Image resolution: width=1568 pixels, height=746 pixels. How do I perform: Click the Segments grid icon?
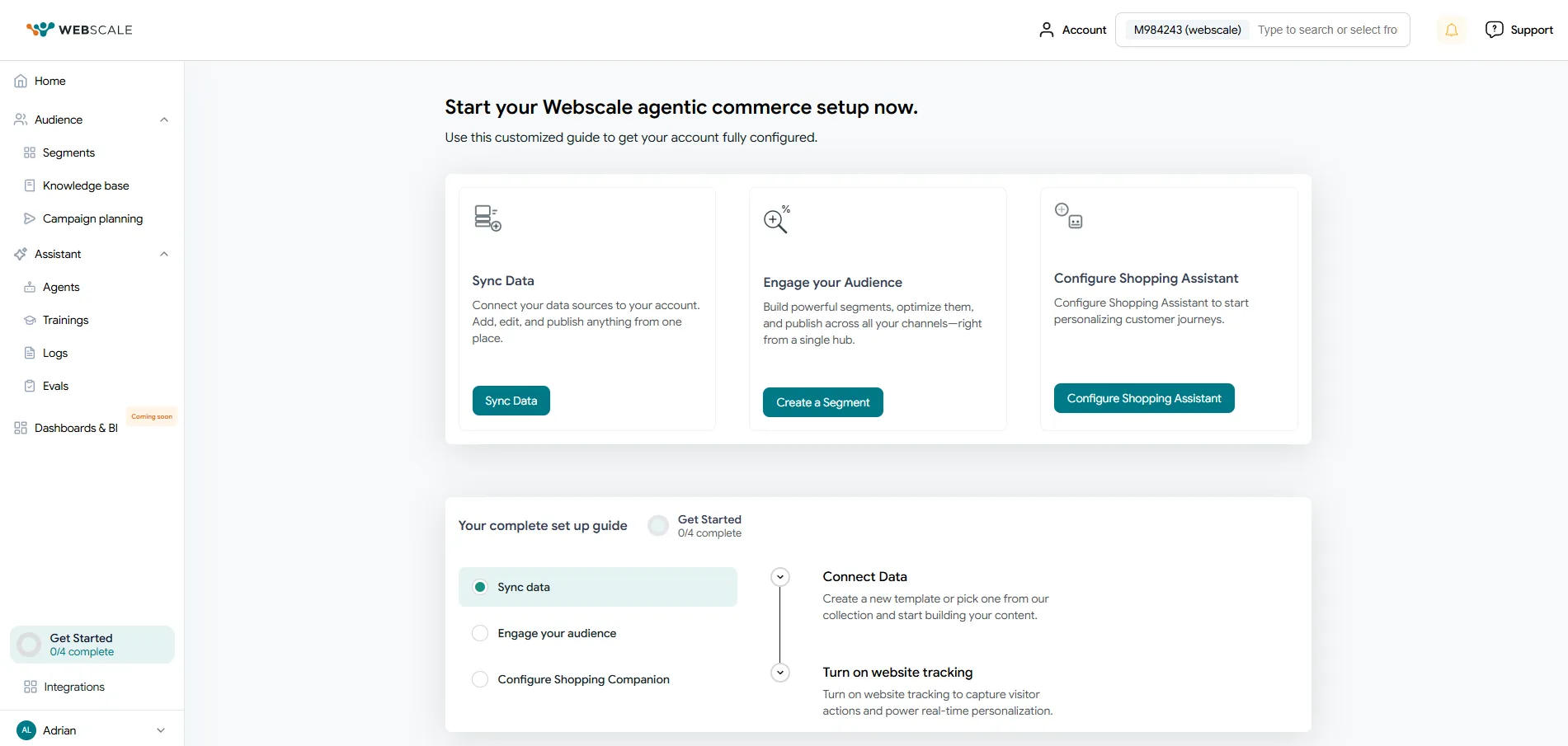[x=30, y=152]
